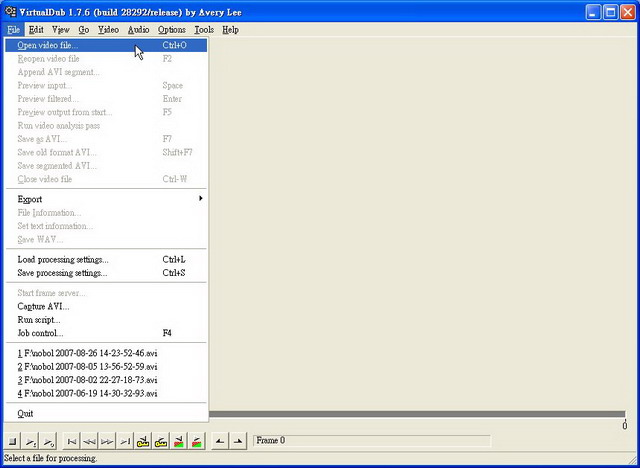Click the mark-out selection end button

tap(238, 441)
